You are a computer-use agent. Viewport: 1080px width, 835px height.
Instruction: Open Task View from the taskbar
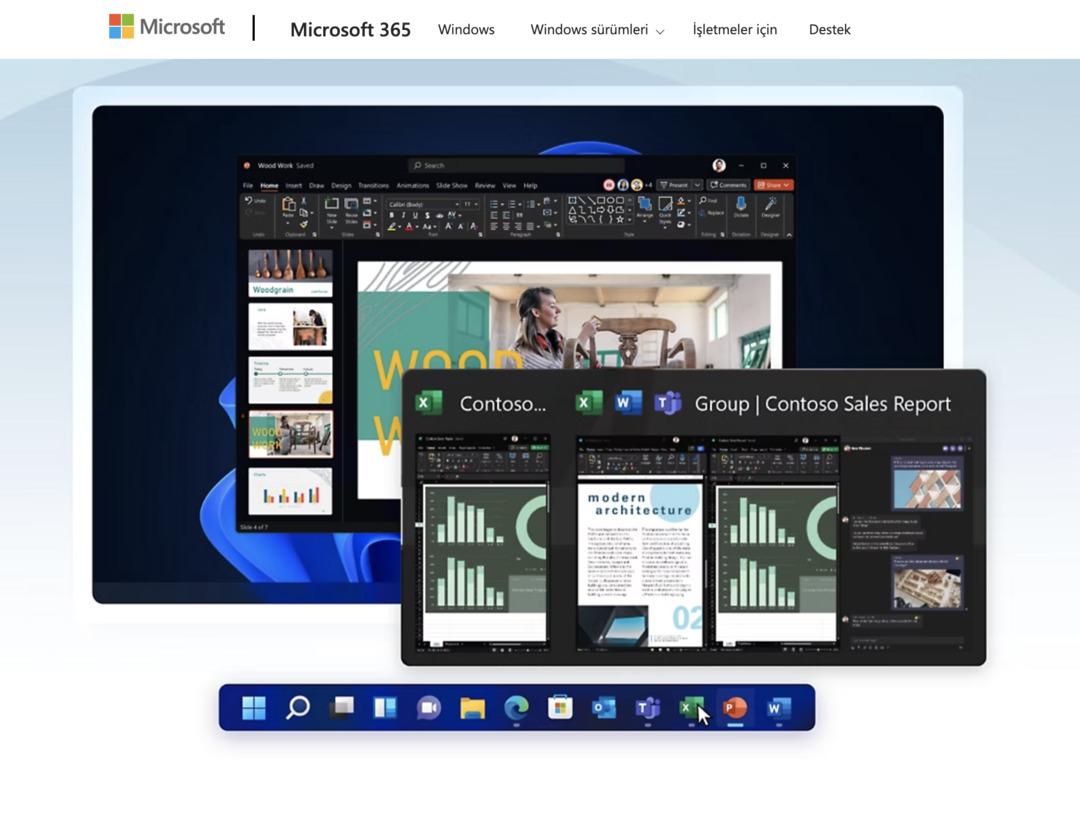[x=342, y=708]
